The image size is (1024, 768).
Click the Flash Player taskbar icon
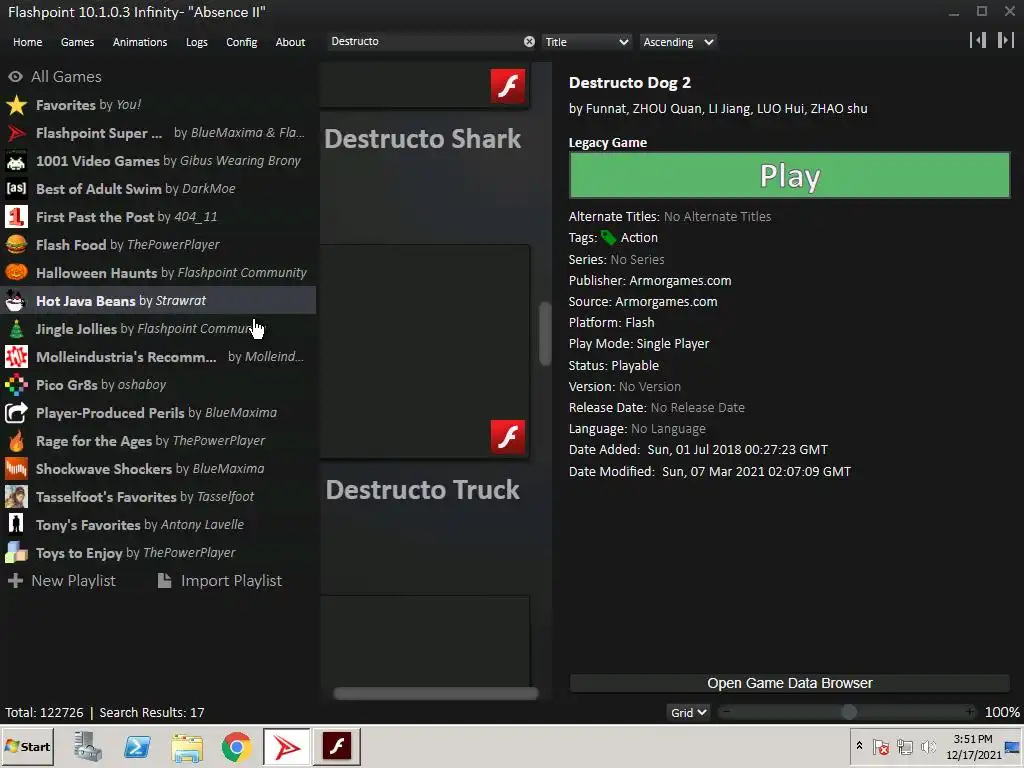tap(336, 746)
